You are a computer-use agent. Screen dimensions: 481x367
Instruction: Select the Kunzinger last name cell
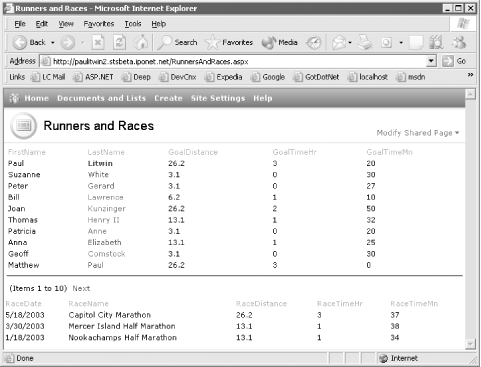[107, 209]
